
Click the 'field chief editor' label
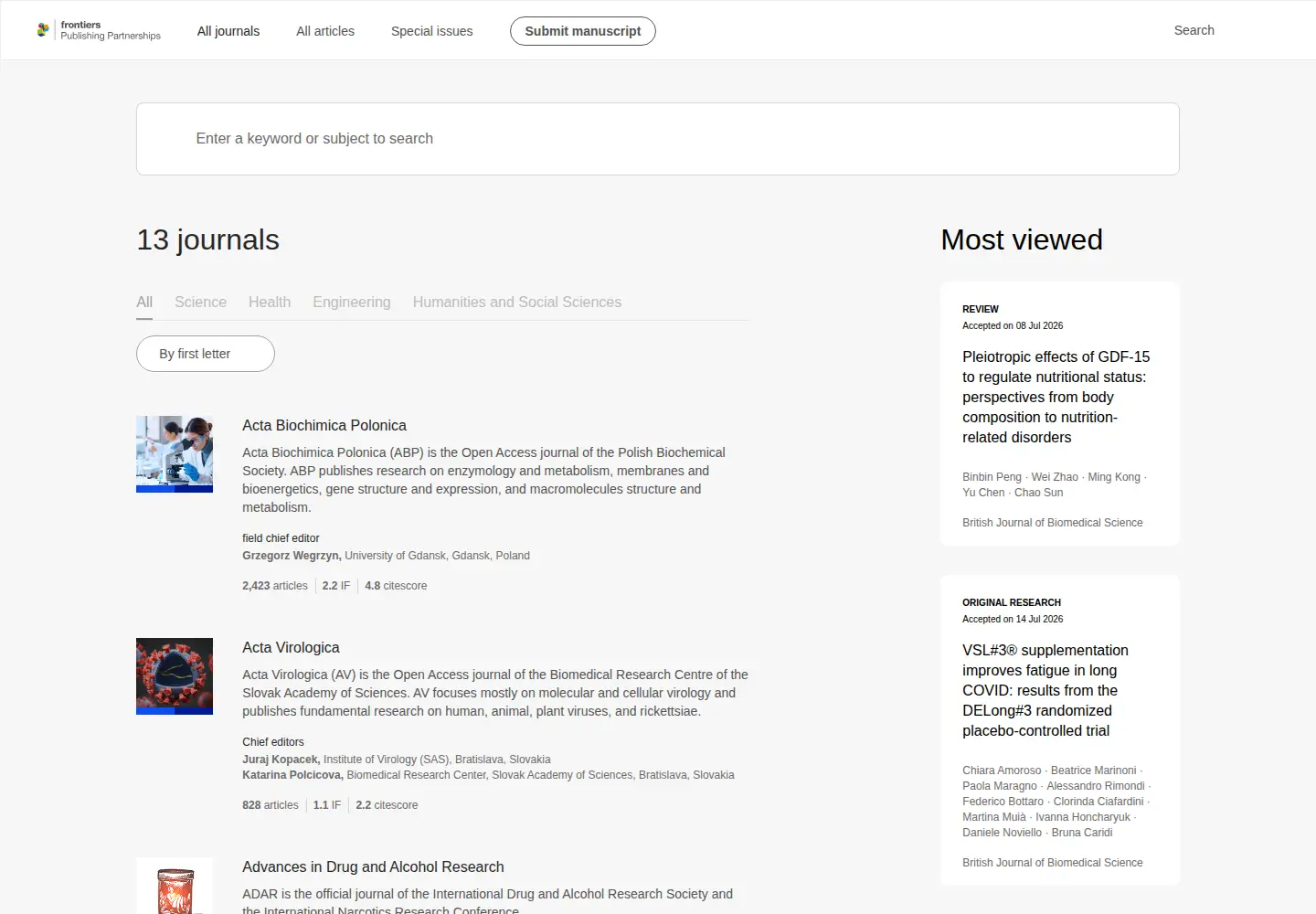pos(281,538)
